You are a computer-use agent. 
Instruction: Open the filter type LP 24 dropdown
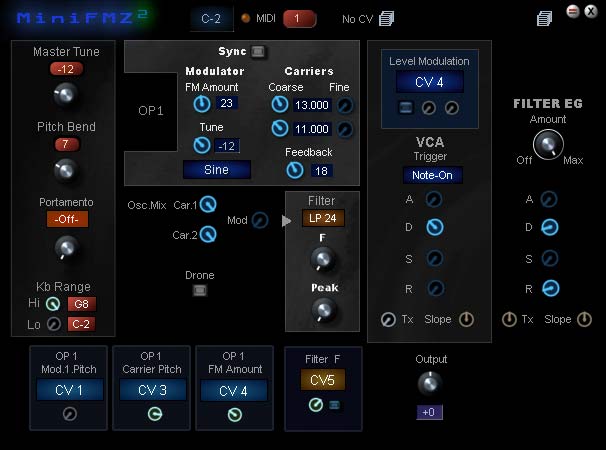pyautogui.click(x=323, y=218)
